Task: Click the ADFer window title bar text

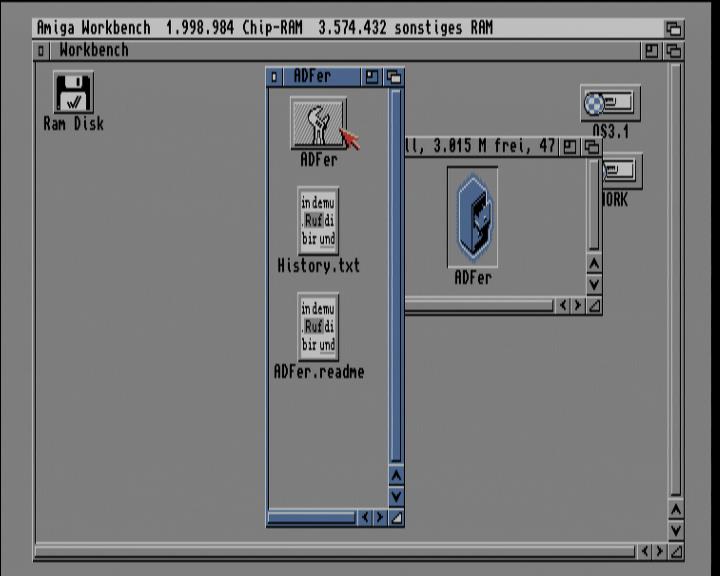Action: pyautogui.click(x=312, y=76)
